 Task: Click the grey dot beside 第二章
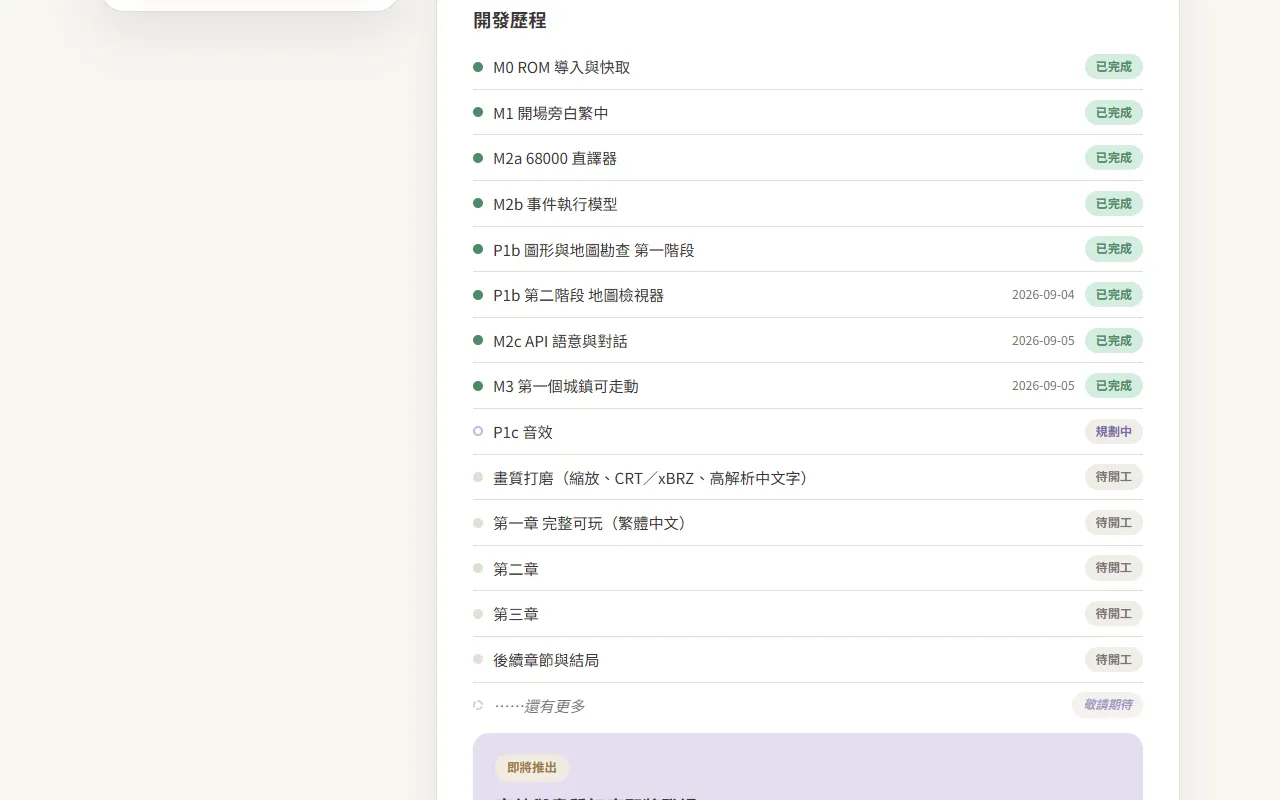[x=478, y=568]
